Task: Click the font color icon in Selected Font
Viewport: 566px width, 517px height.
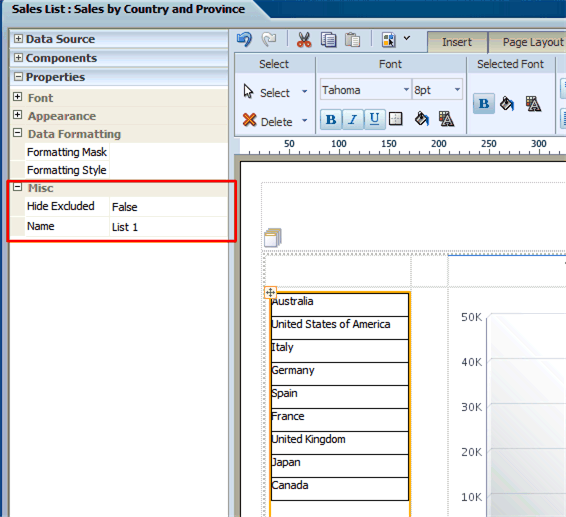Action: (x=533, y=104)
